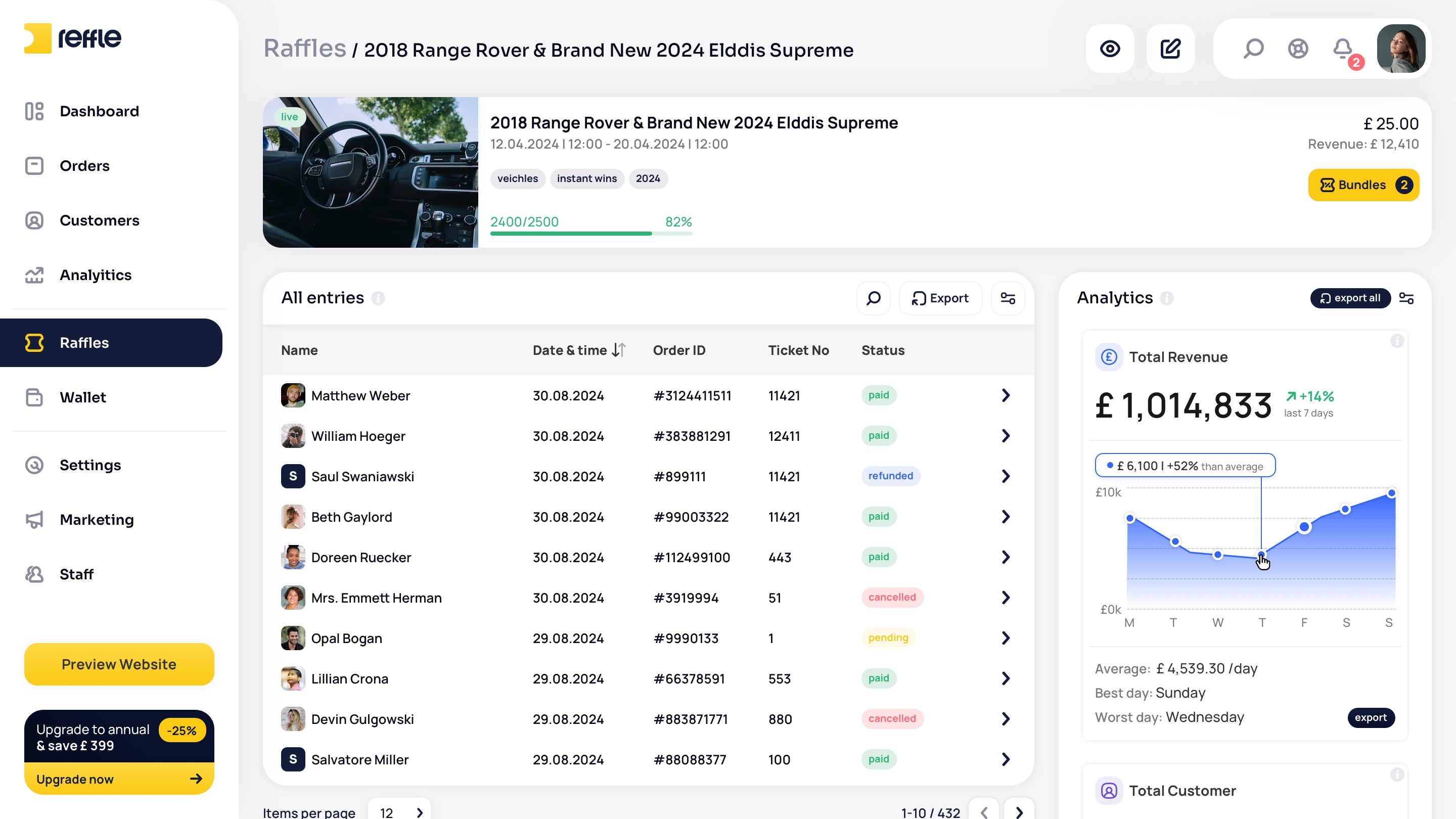Select the instant wins tag

[x=586, y=178]
